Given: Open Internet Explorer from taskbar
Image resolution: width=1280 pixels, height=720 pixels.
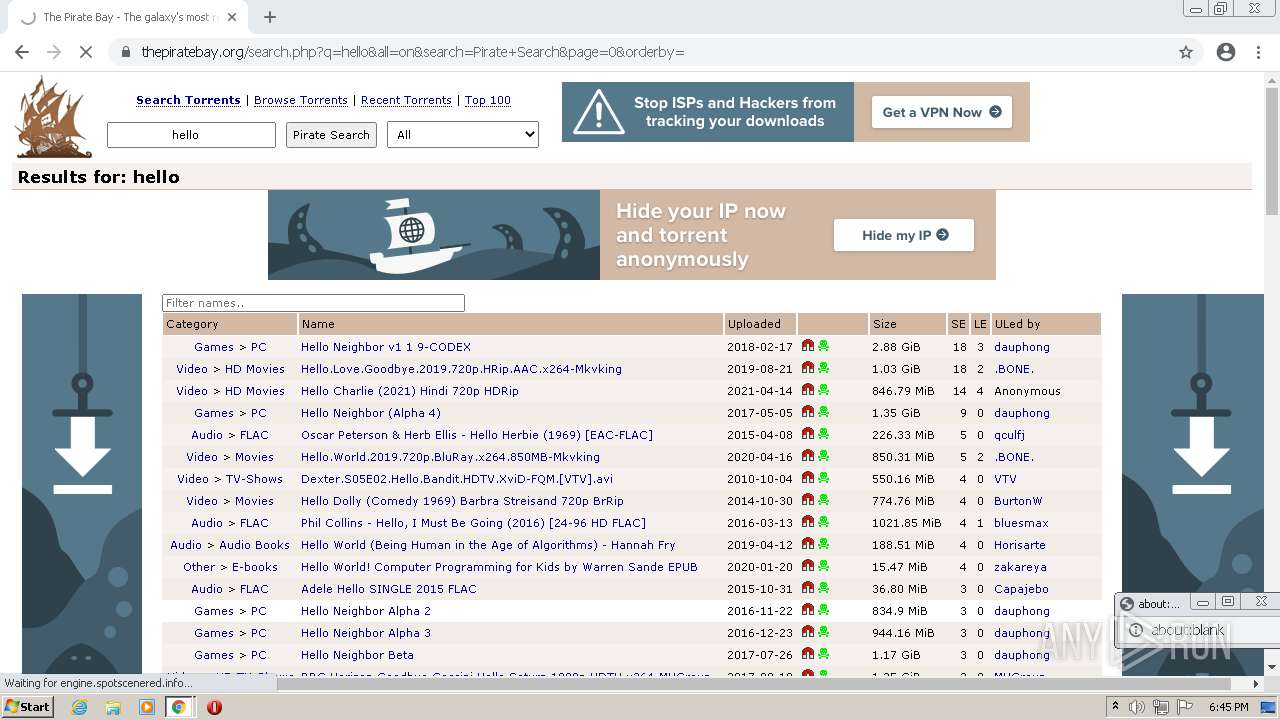Looking at the screenshot, I should click(x=80, y=707).
